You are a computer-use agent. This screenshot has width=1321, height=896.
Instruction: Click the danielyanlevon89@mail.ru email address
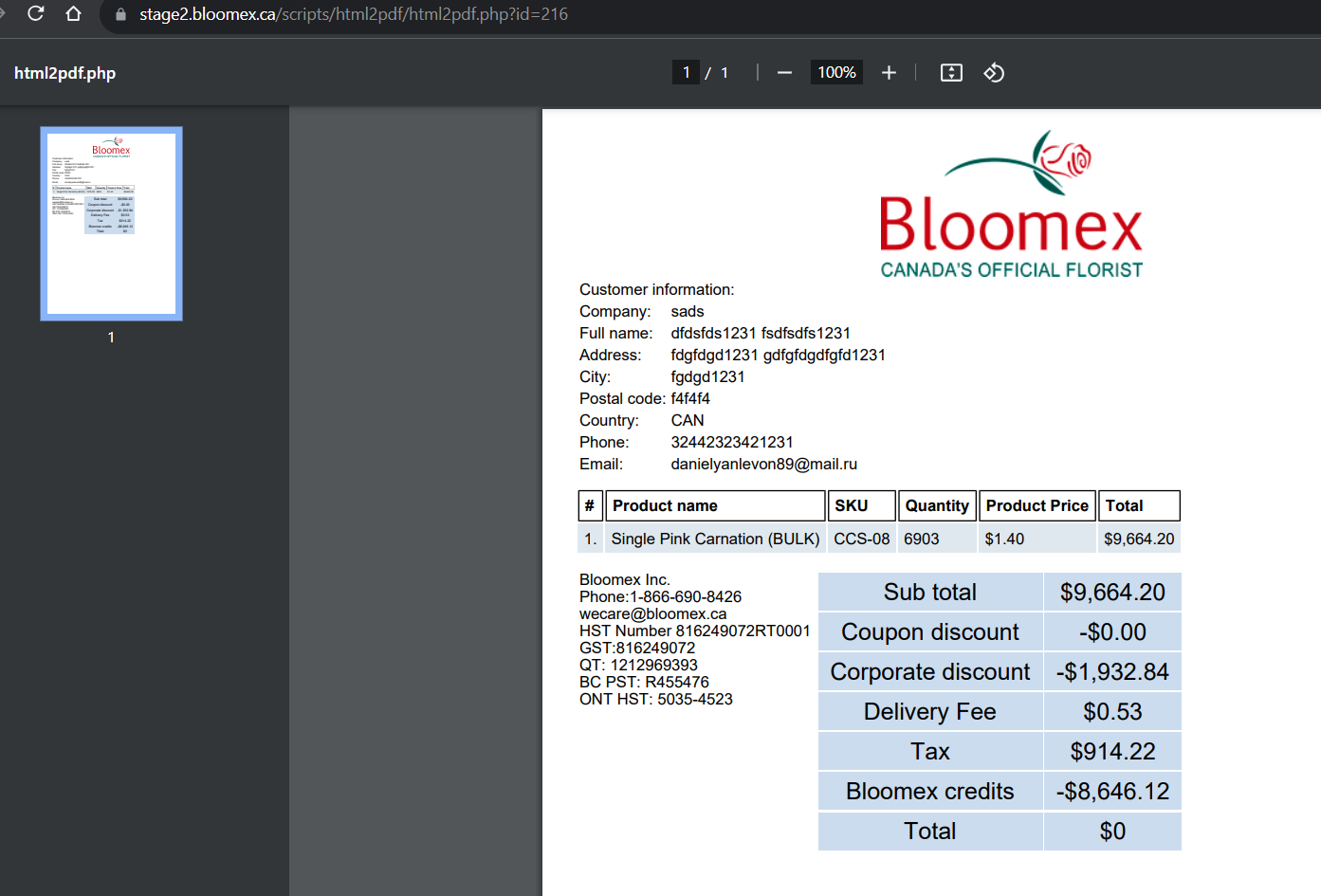(x=763, y=464)
